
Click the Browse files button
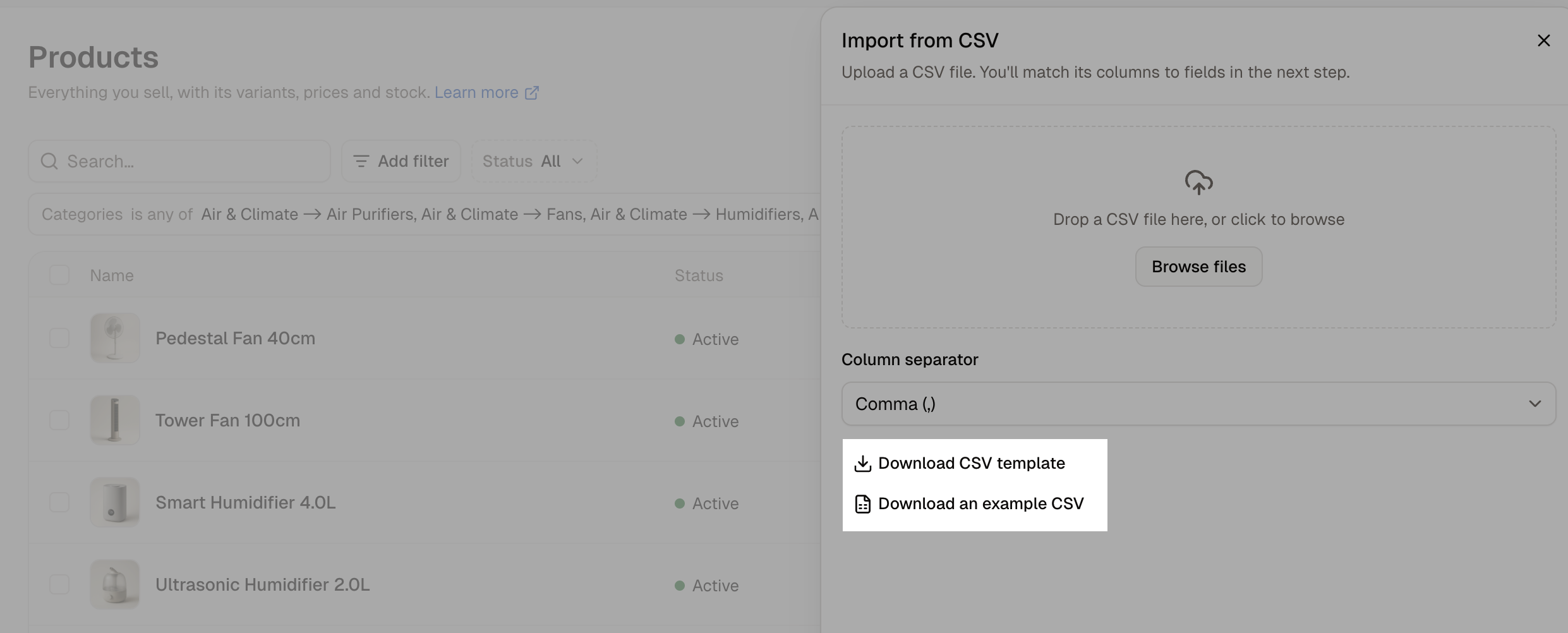coord(1198,267)
